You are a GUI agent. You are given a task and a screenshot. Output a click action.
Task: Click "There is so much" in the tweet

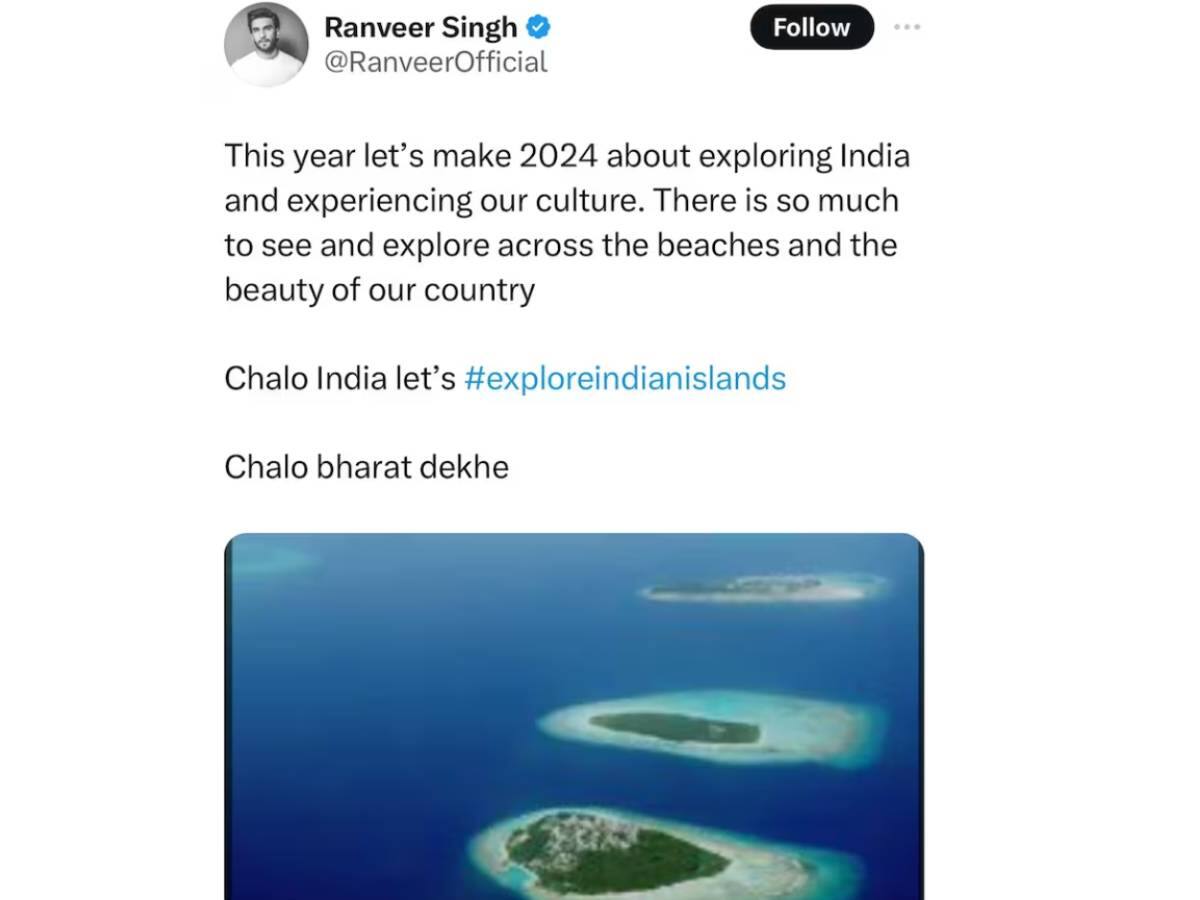[777, 201]
